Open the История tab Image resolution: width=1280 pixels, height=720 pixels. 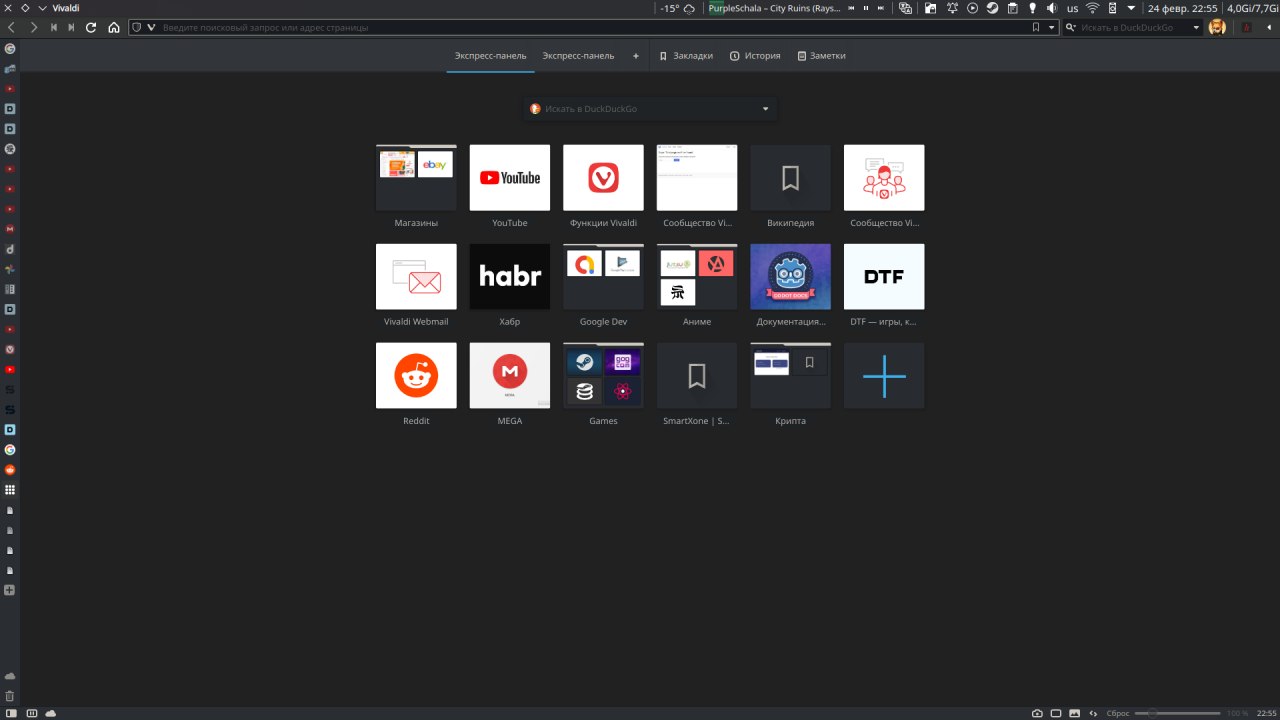pos(755,56)
